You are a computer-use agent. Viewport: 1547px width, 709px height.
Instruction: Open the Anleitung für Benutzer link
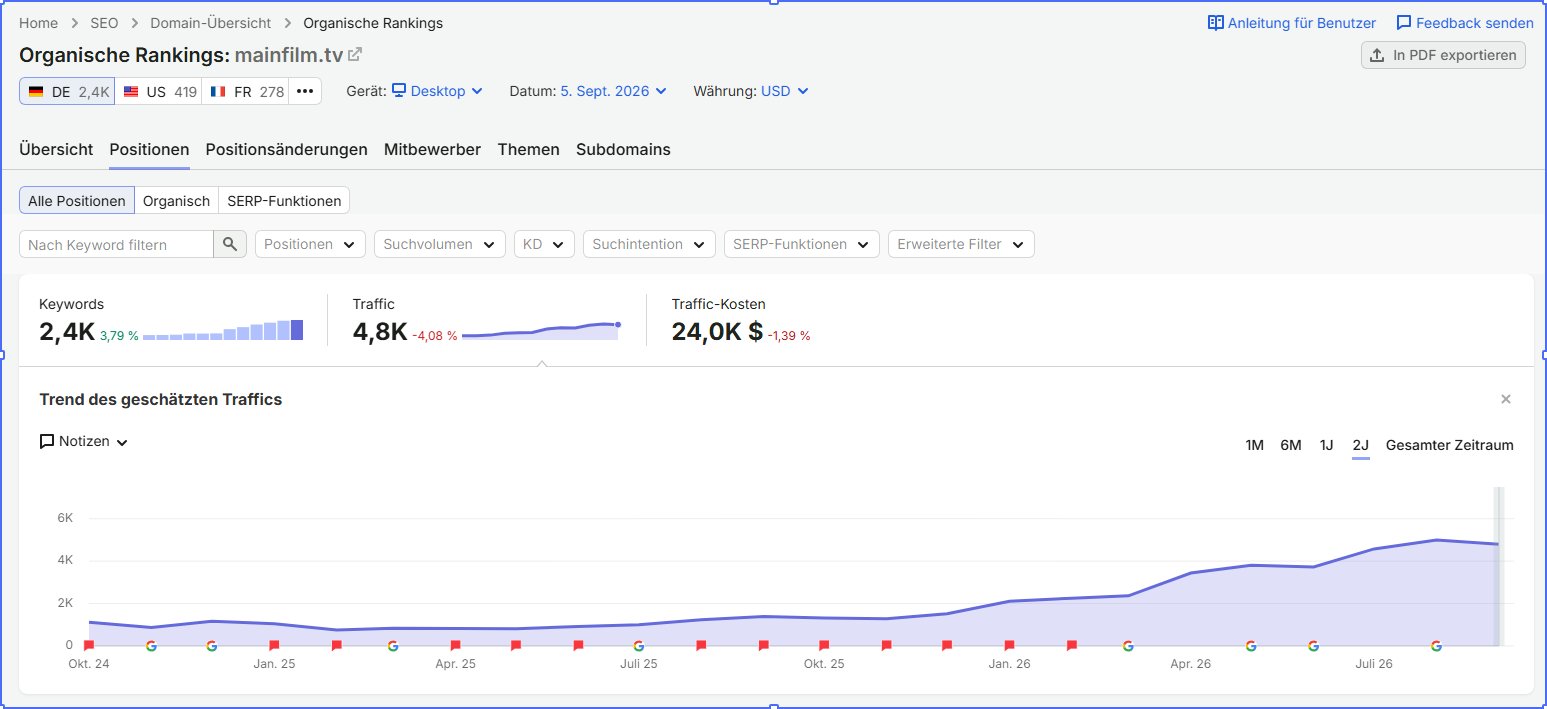[1292, 23]
